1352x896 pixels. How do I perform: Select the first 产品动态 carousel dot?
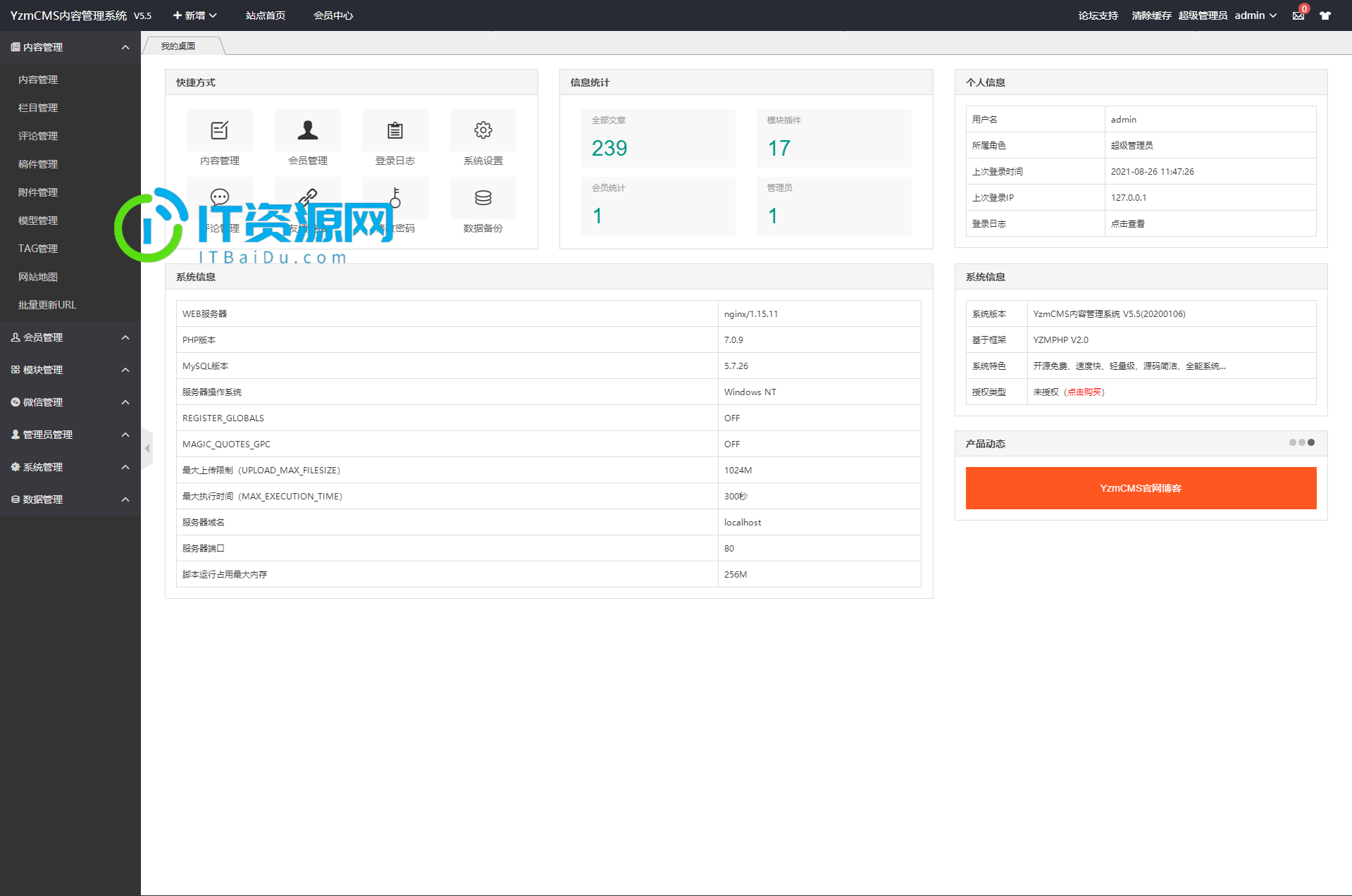[x=1293, y=442]
